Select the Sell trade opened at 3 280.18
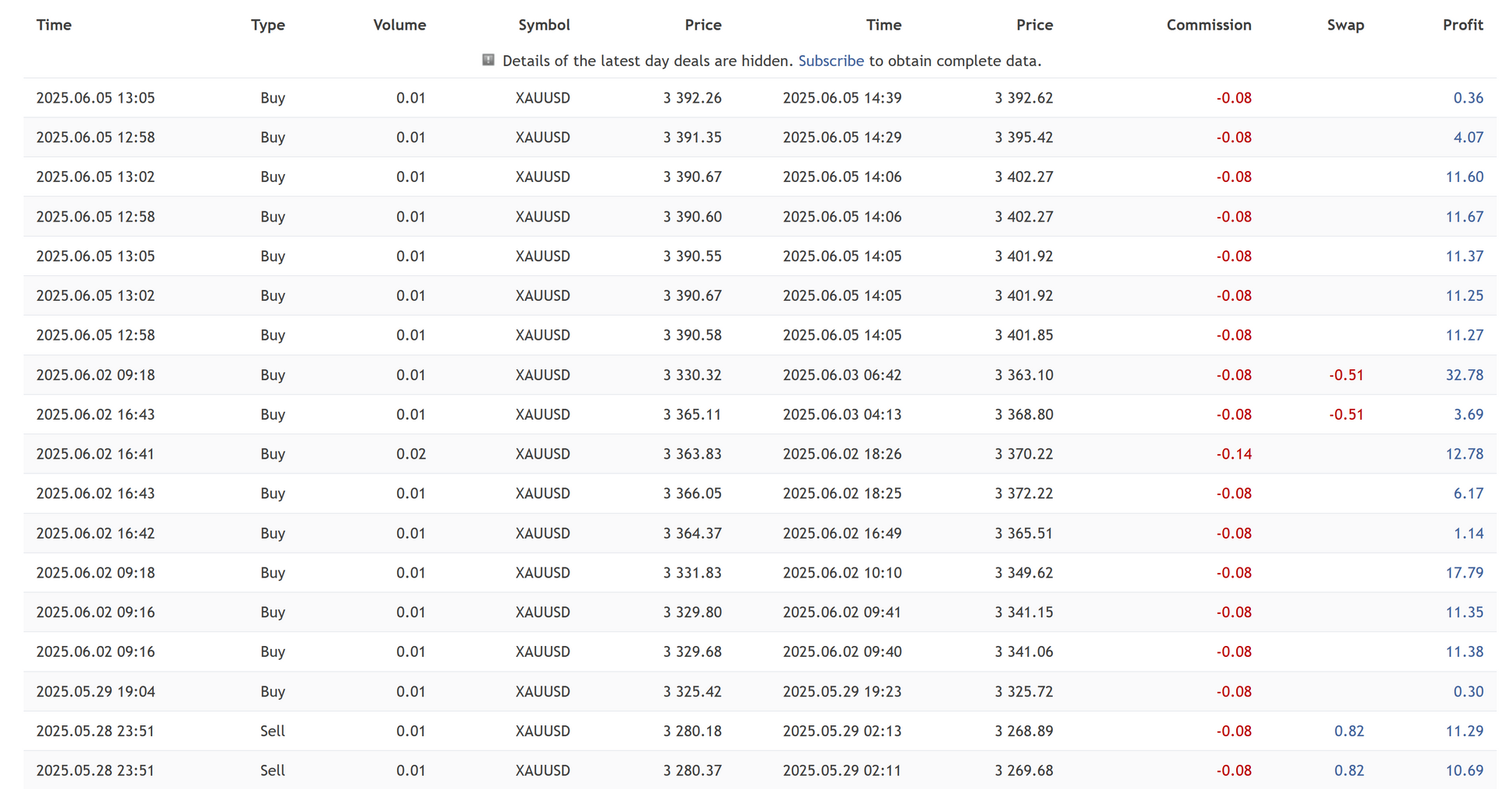The image size is (1512, 789). [272, 731]
